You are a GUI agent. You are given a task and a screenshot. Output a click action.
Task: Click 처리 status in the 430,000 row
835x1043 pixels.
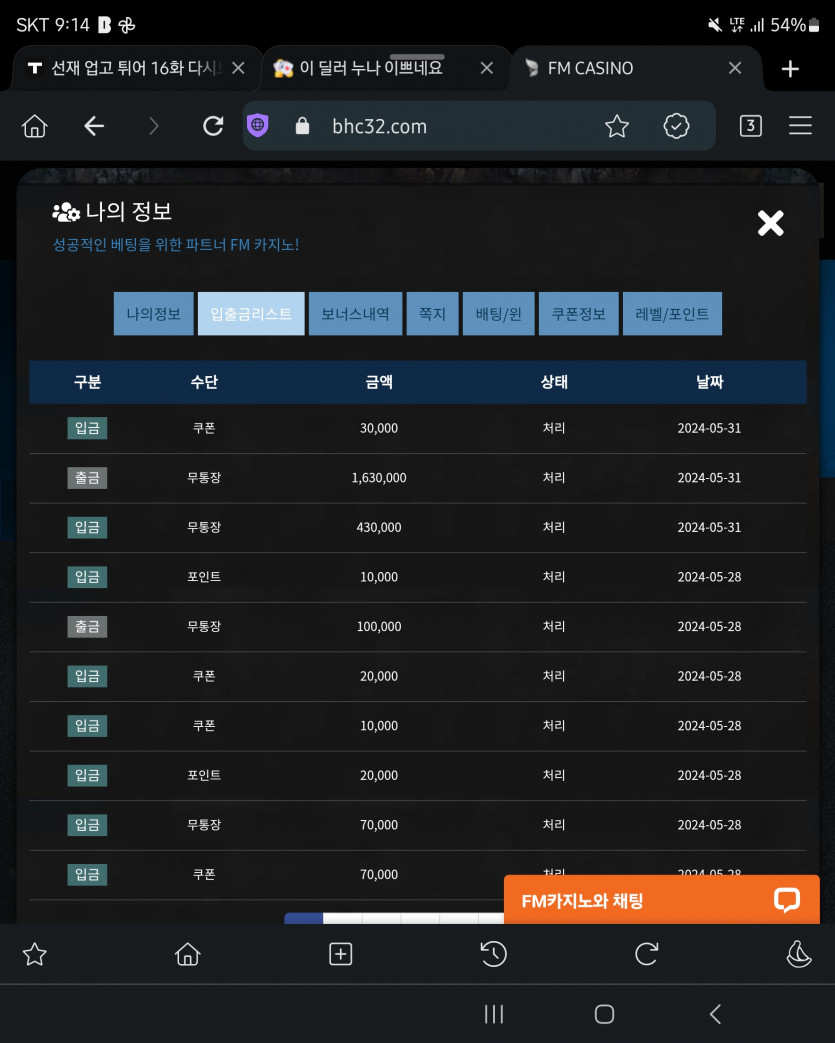click(x=554, y=527)
